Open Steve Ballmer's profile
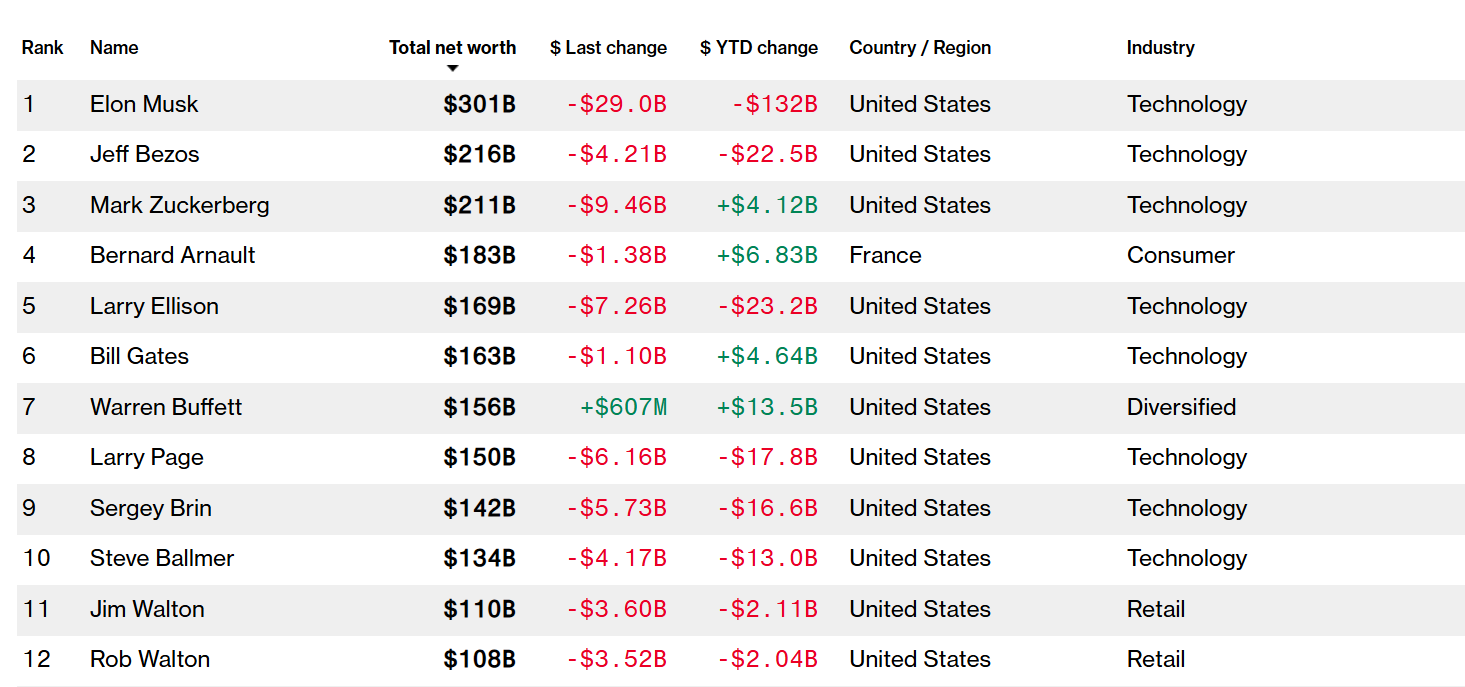The height and width of the screenshot is (687, 1465). click(162, 558)
